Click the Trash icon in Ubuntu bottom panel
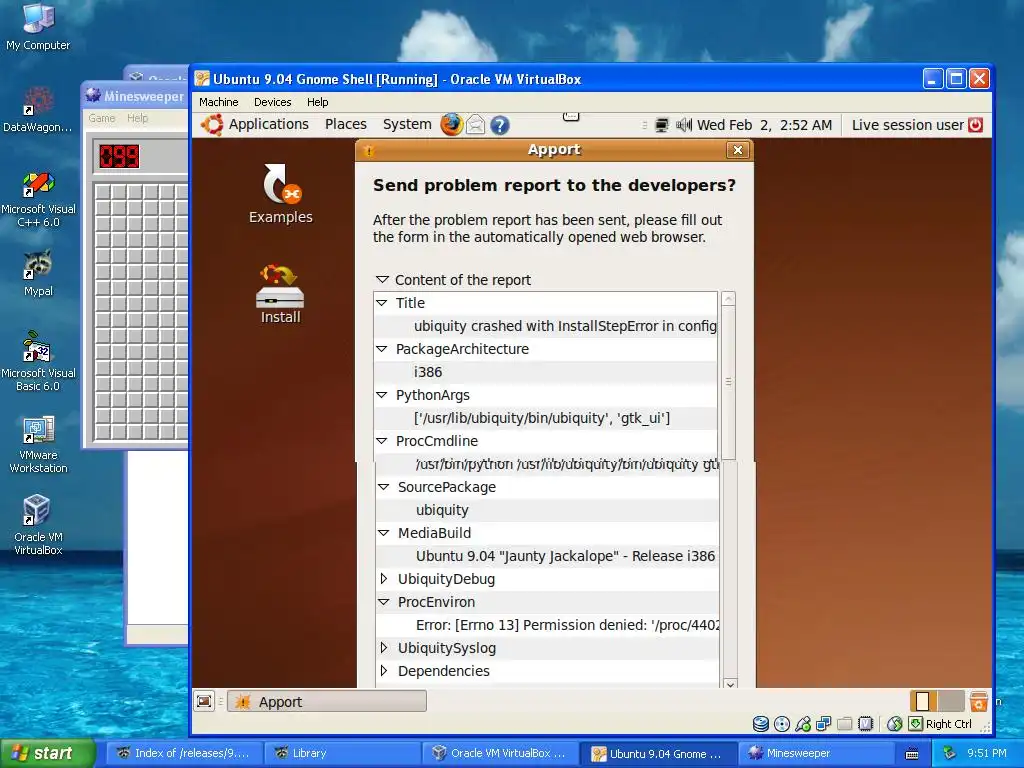Screen dimensions: 1024x768 pyautogui.click(x=978, y=701)
